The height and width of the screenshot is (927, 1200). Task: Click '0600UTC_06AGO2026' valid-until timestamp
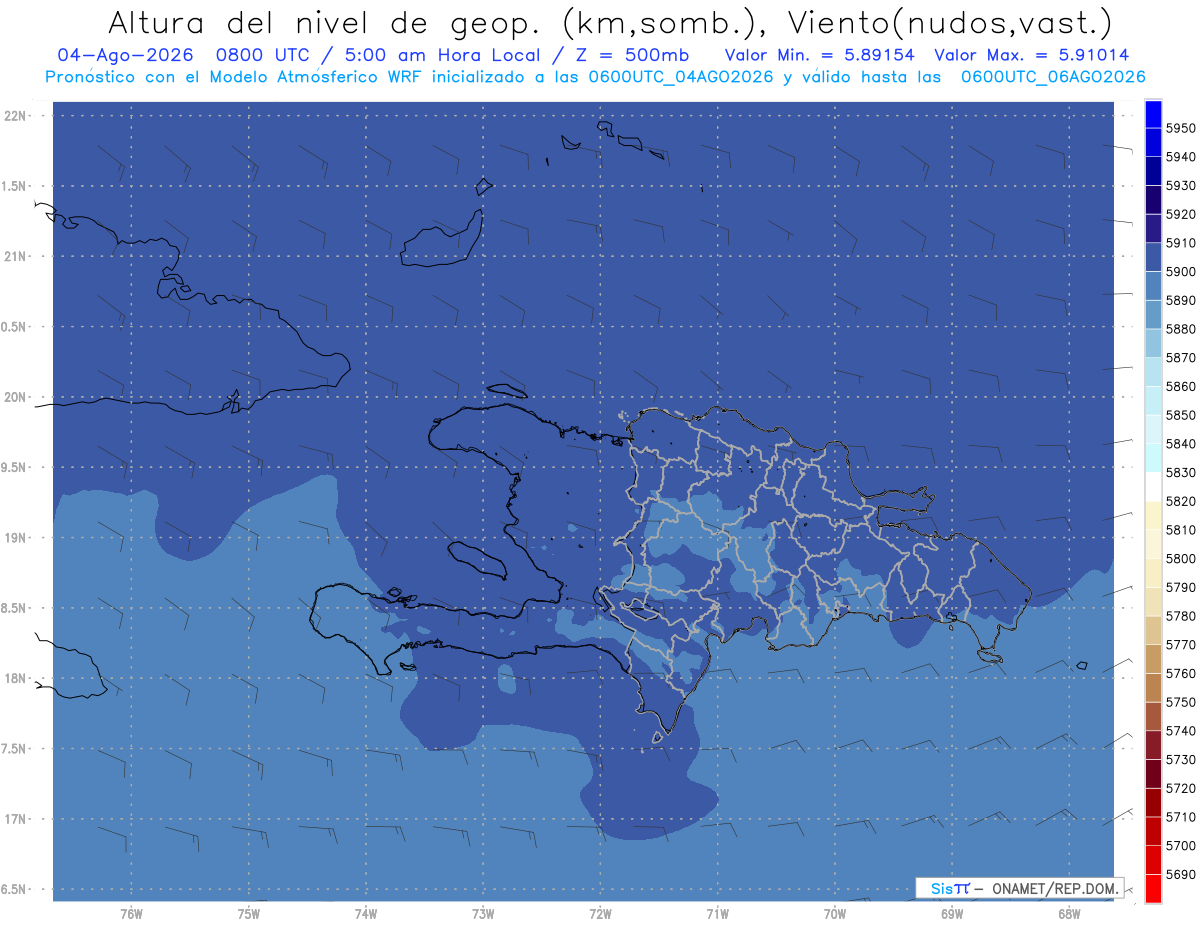click(x=1053, y=77)
